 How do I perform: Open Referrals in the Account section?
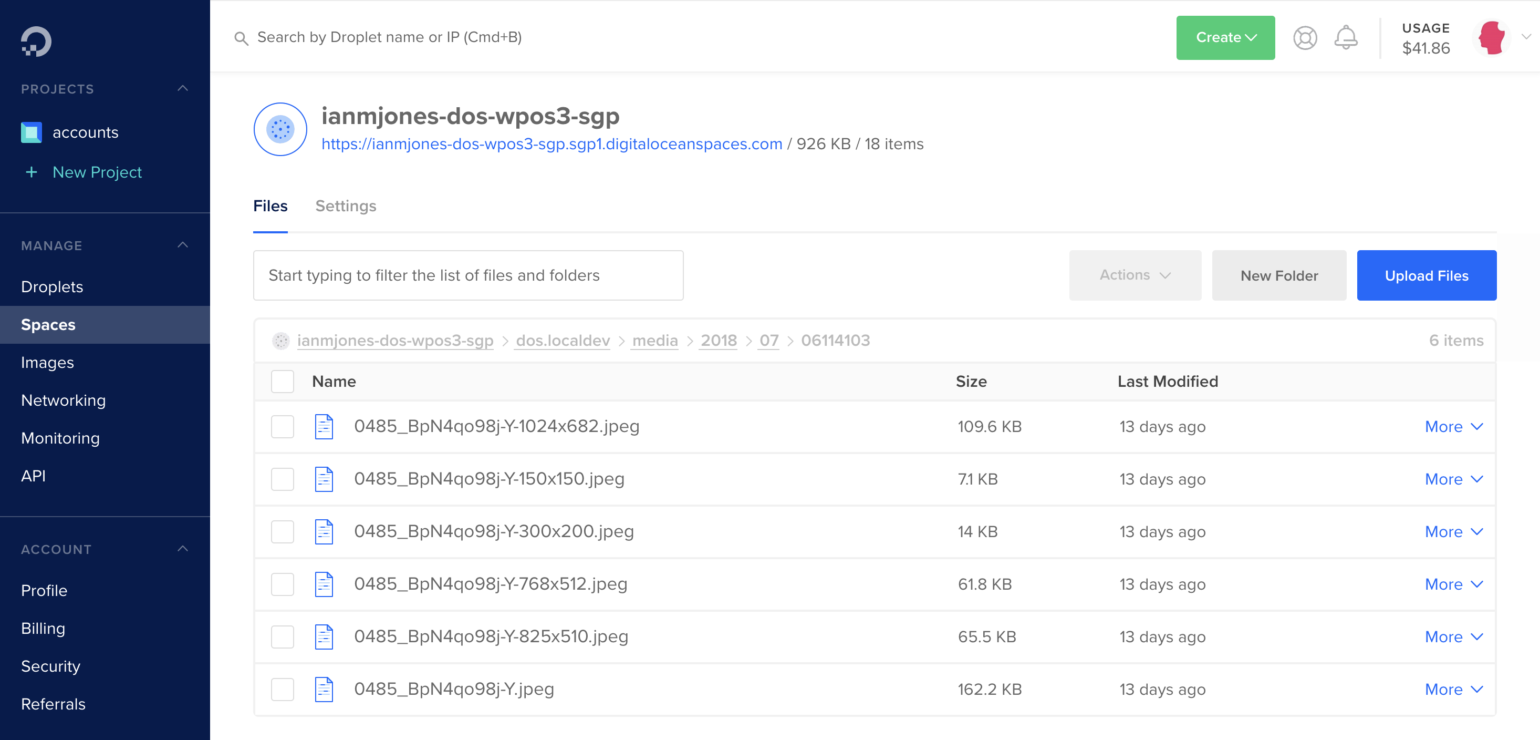[x=53, y=705]
